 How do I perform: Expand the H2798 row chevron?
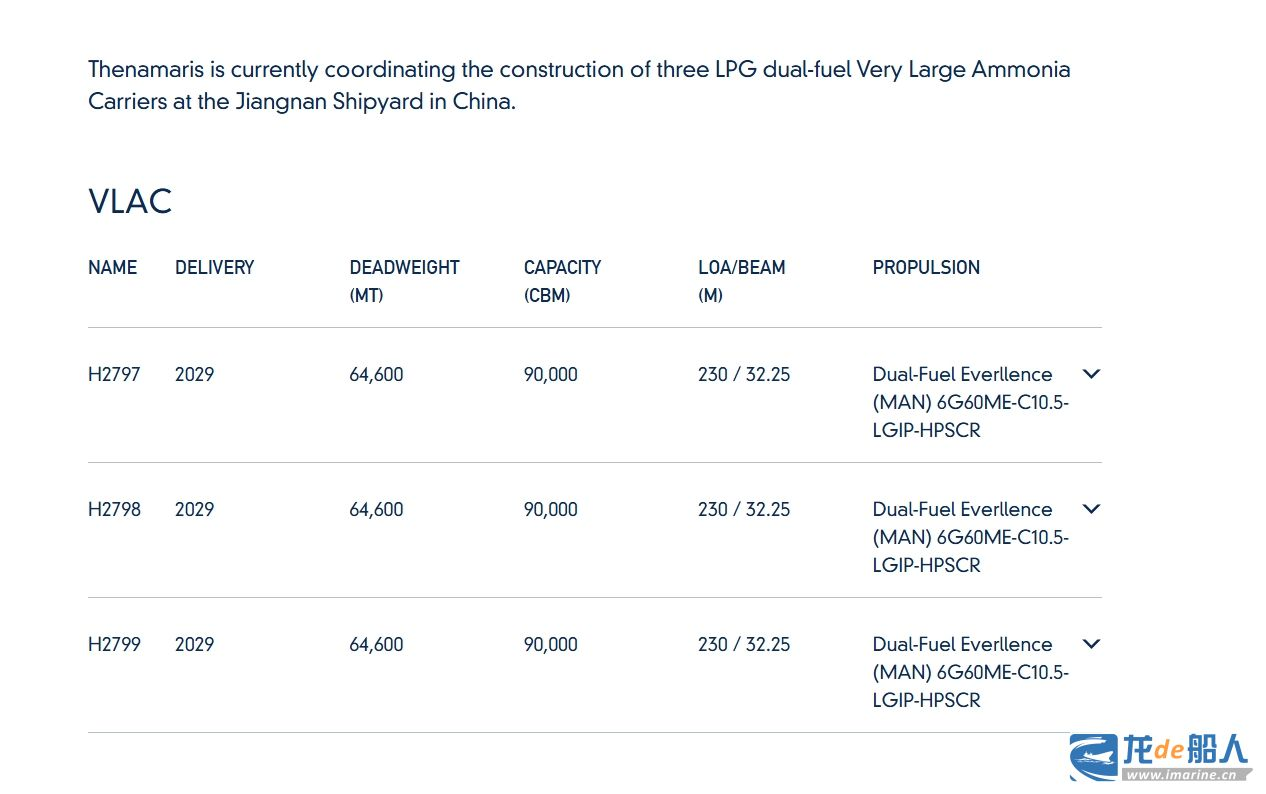(x=1091, y=509)
